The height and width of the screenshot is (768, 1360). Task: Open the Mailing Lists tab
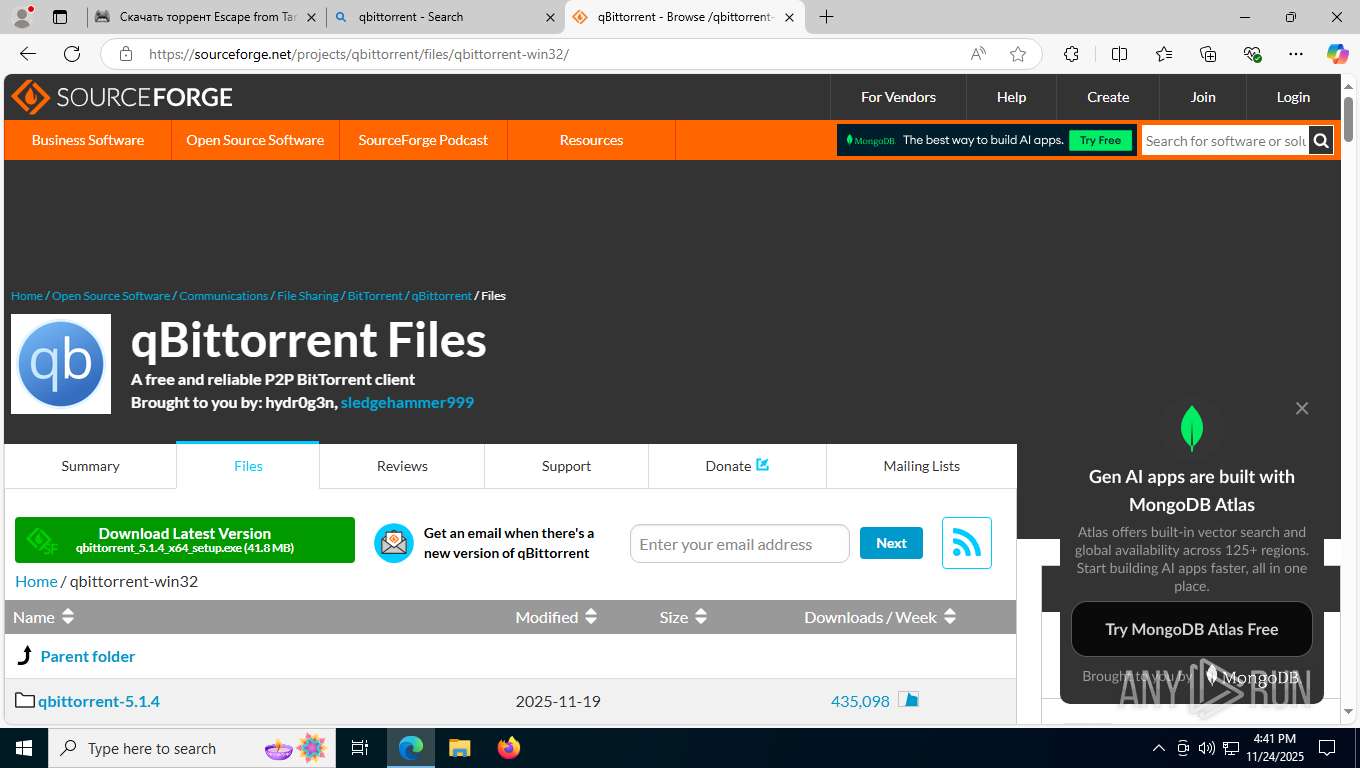921,466
